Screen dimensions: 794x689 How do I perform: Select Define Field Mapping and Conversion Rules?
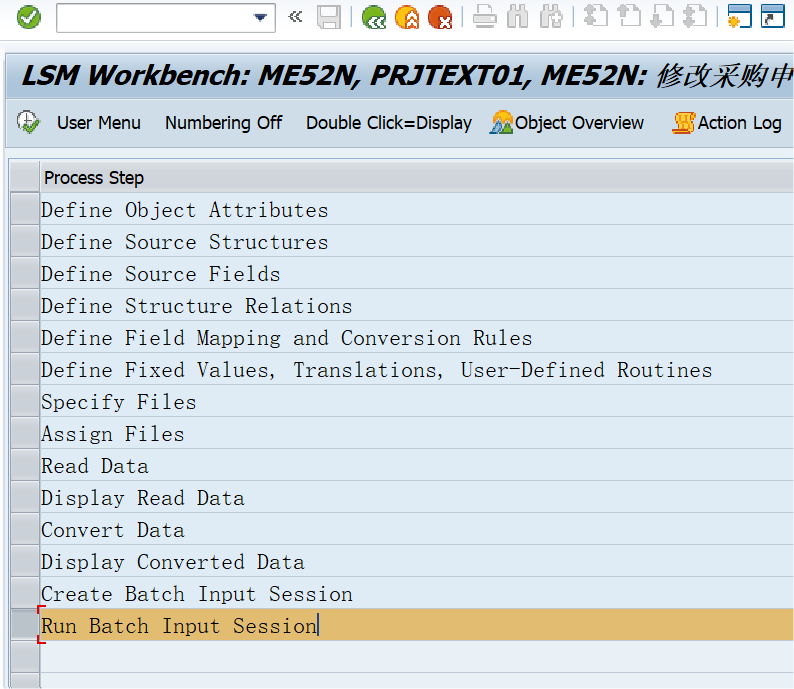tap(416, 338)
